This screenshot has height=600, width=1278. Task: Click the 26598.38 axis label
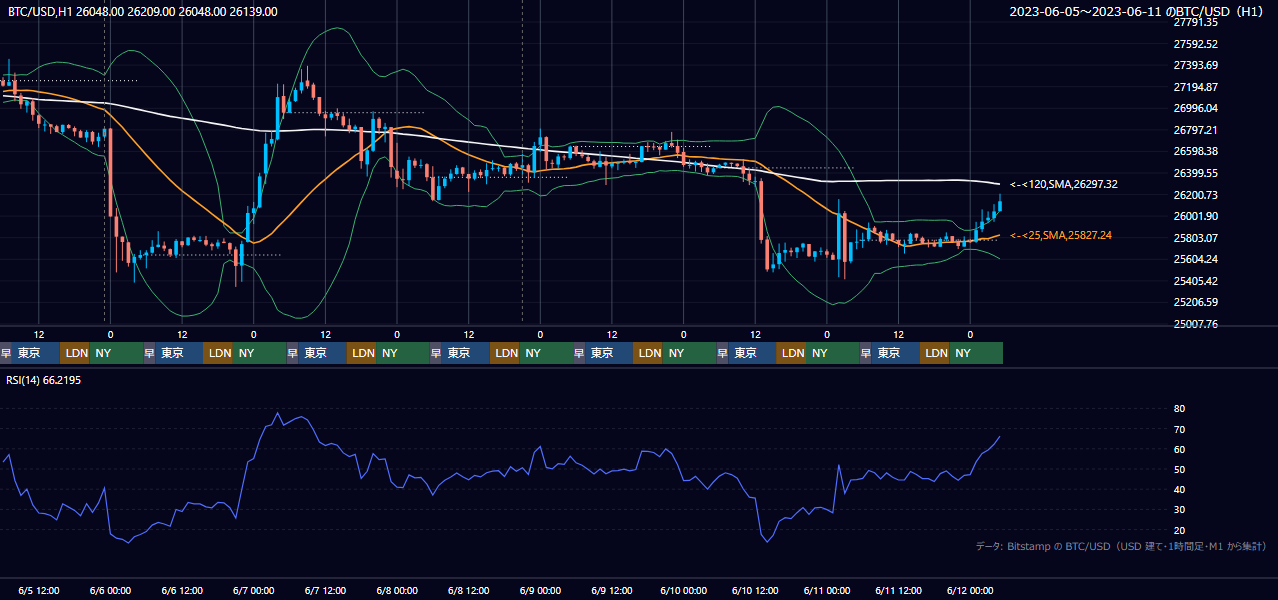pyautogui.click(x=1195, y=151)
